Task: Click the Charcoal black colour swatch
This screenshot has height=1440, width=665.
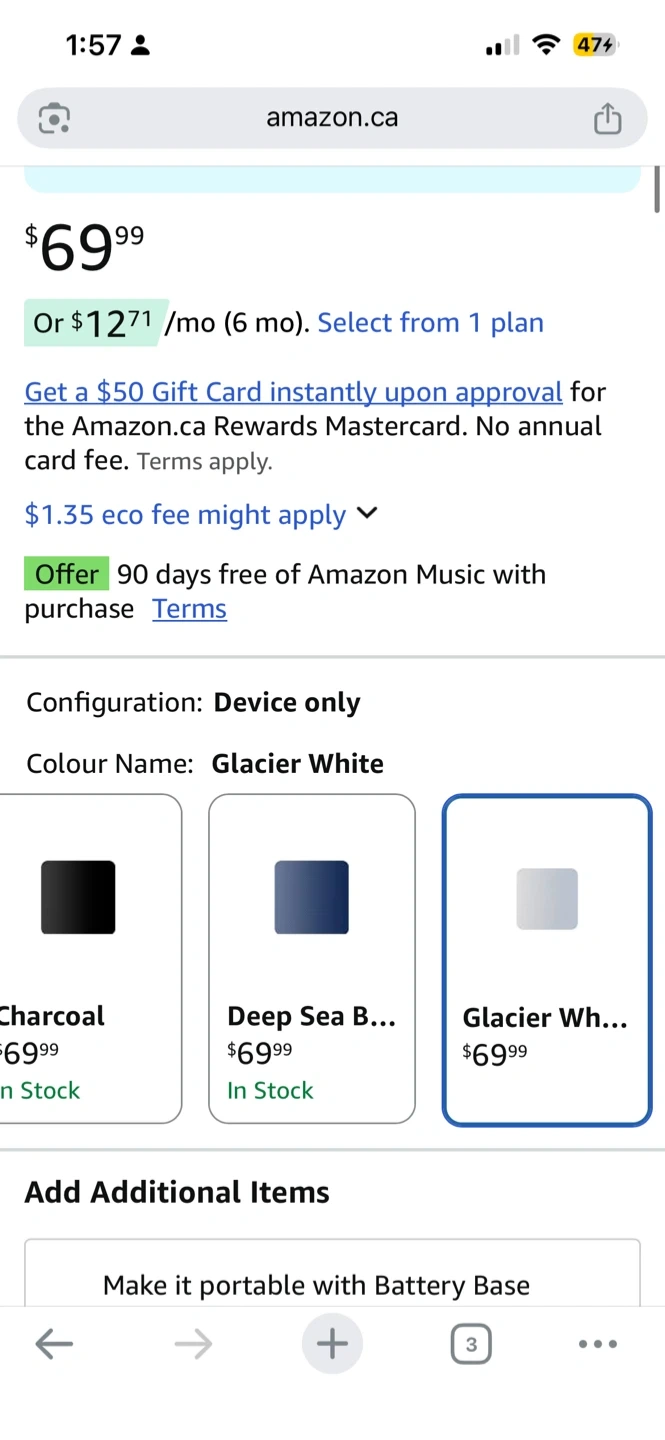Action: (x=78, y=897)
